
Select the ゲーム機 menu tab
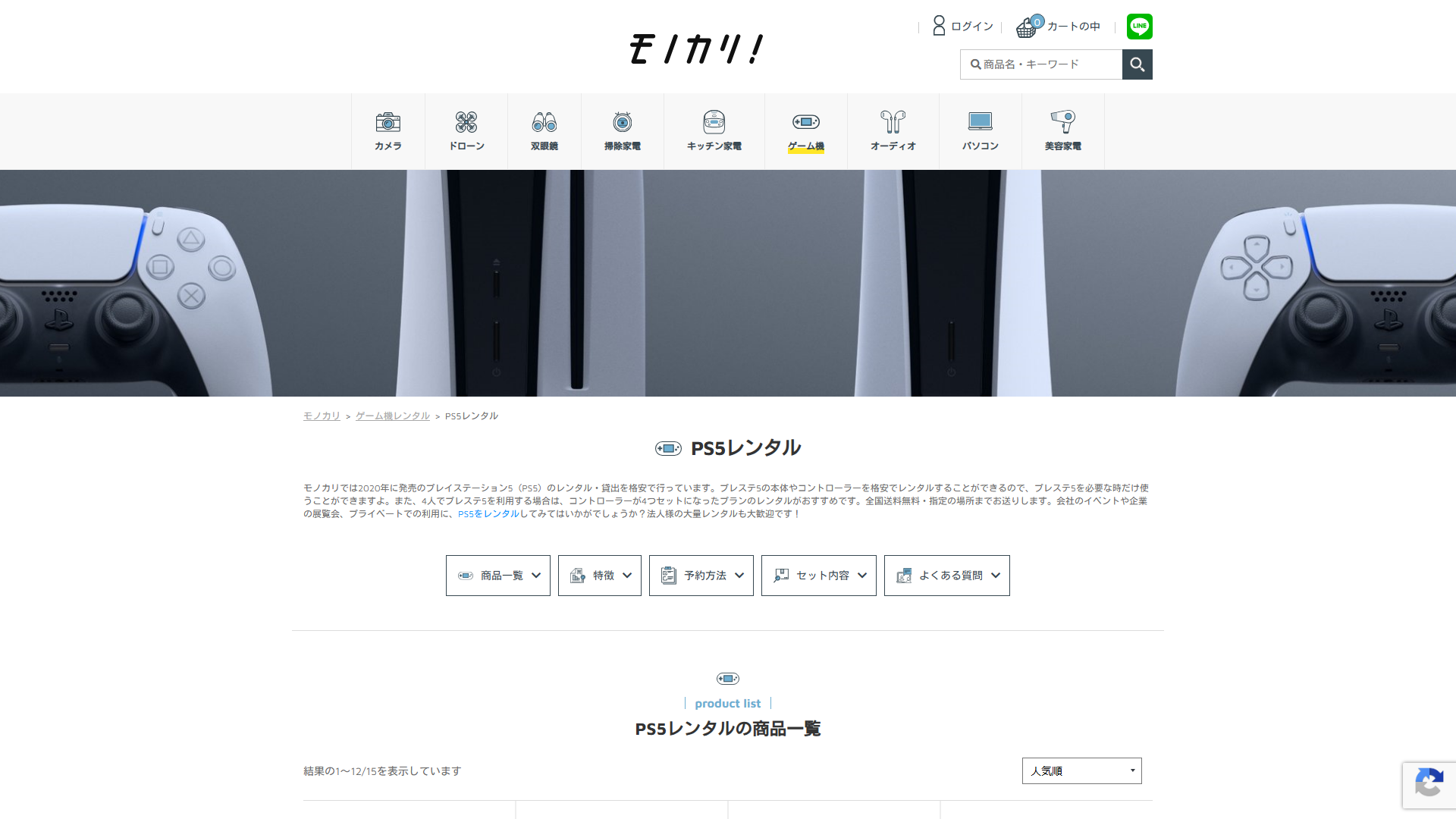(x=805, y=131)
